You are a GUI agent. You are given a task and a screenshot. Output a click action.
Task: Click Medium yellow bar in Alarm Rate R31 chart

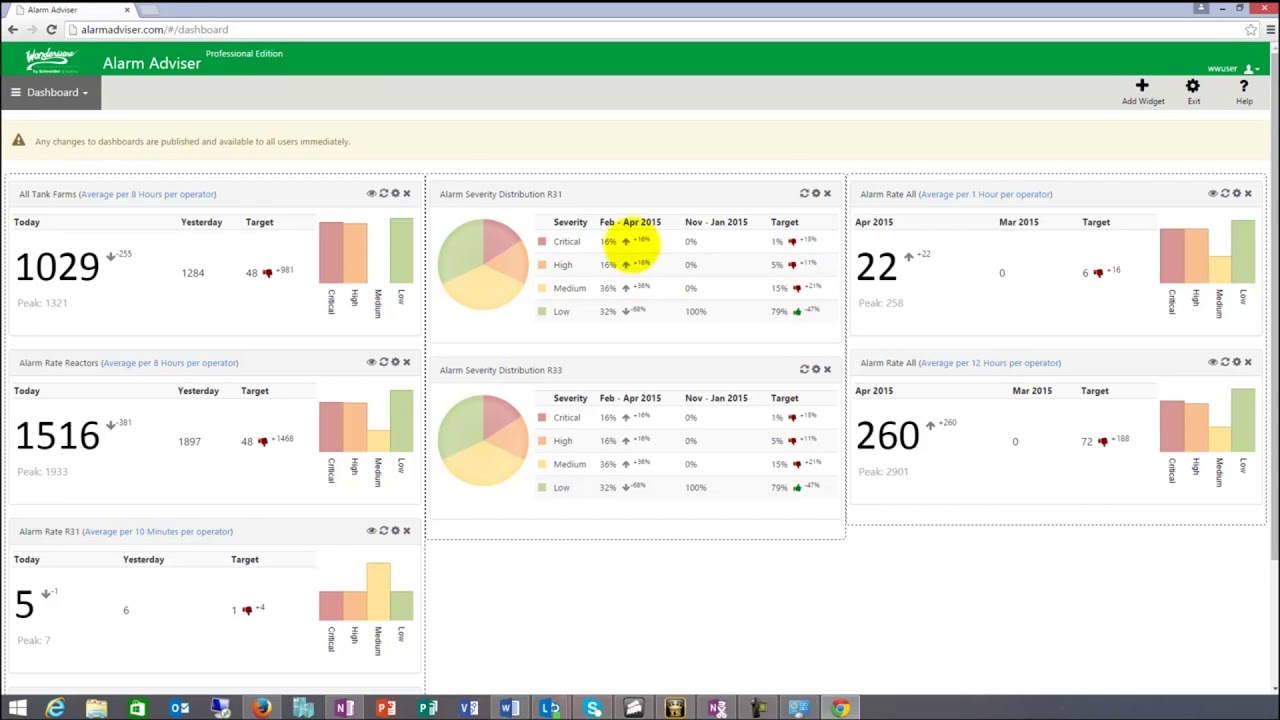(378, 592)
